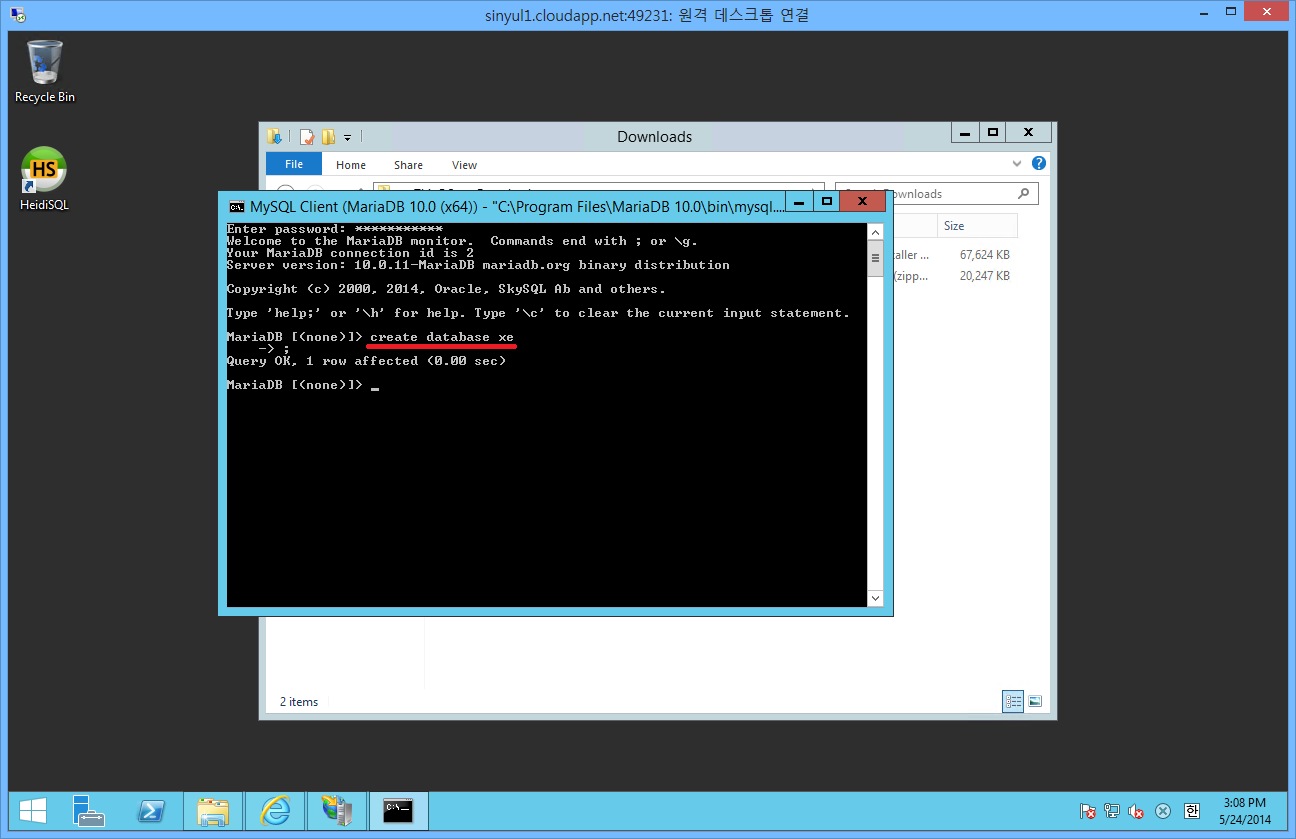Open Customize Quick Access Toolbar dropdown
The height and width of the screenshot is (839, 1296).
click(347, 137)
